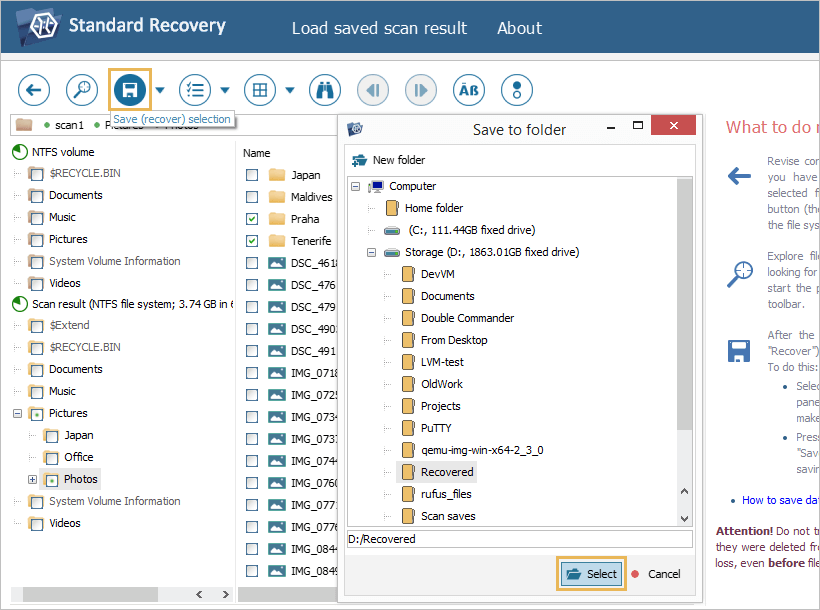Image resolution: width=820 pixels, height=610 pixels.
Task: Check the DSC_4618 image checkbox
Action: [252, 263]
